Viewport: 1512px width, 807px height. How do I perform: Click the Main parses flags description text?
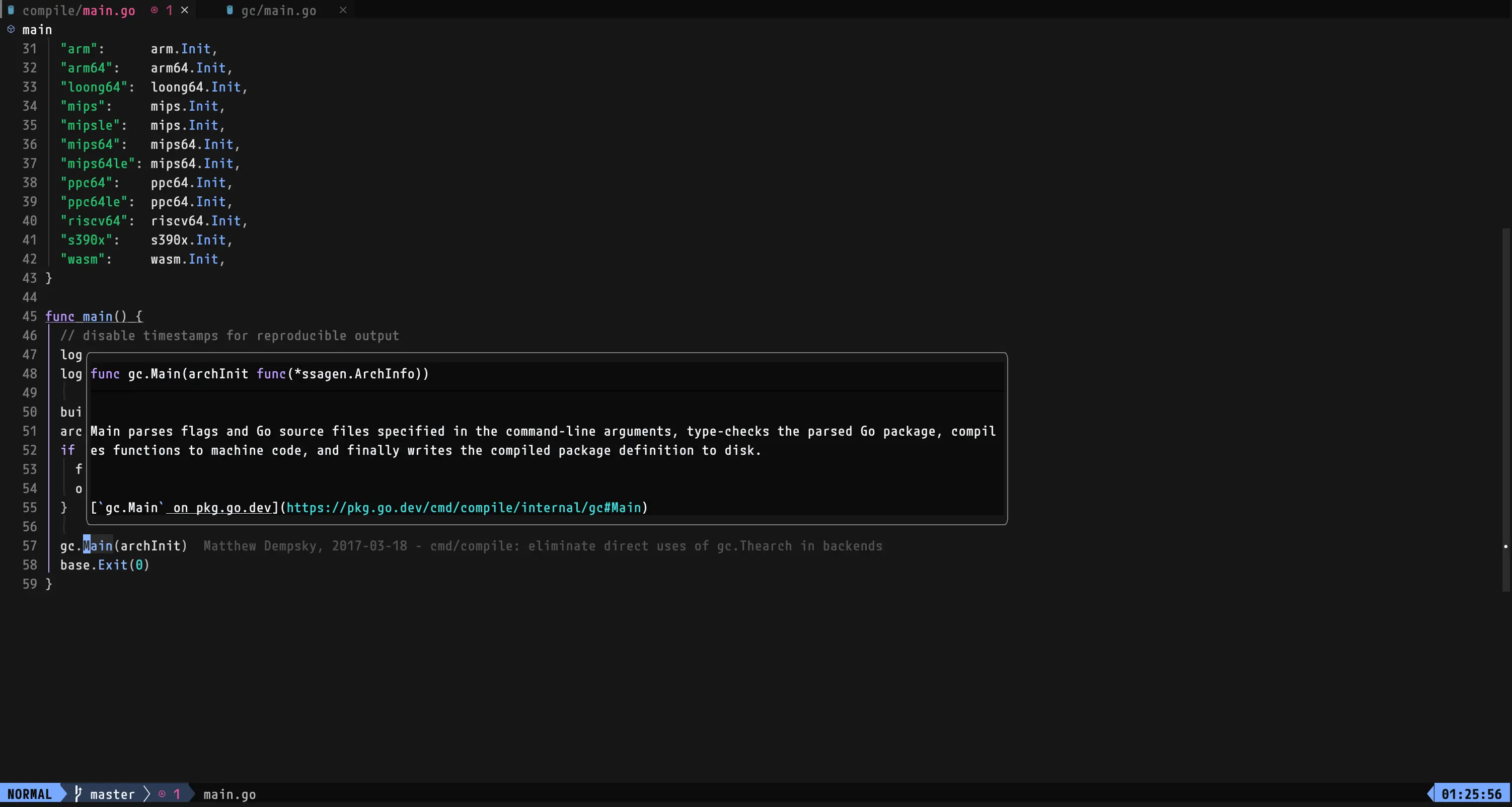543,441
